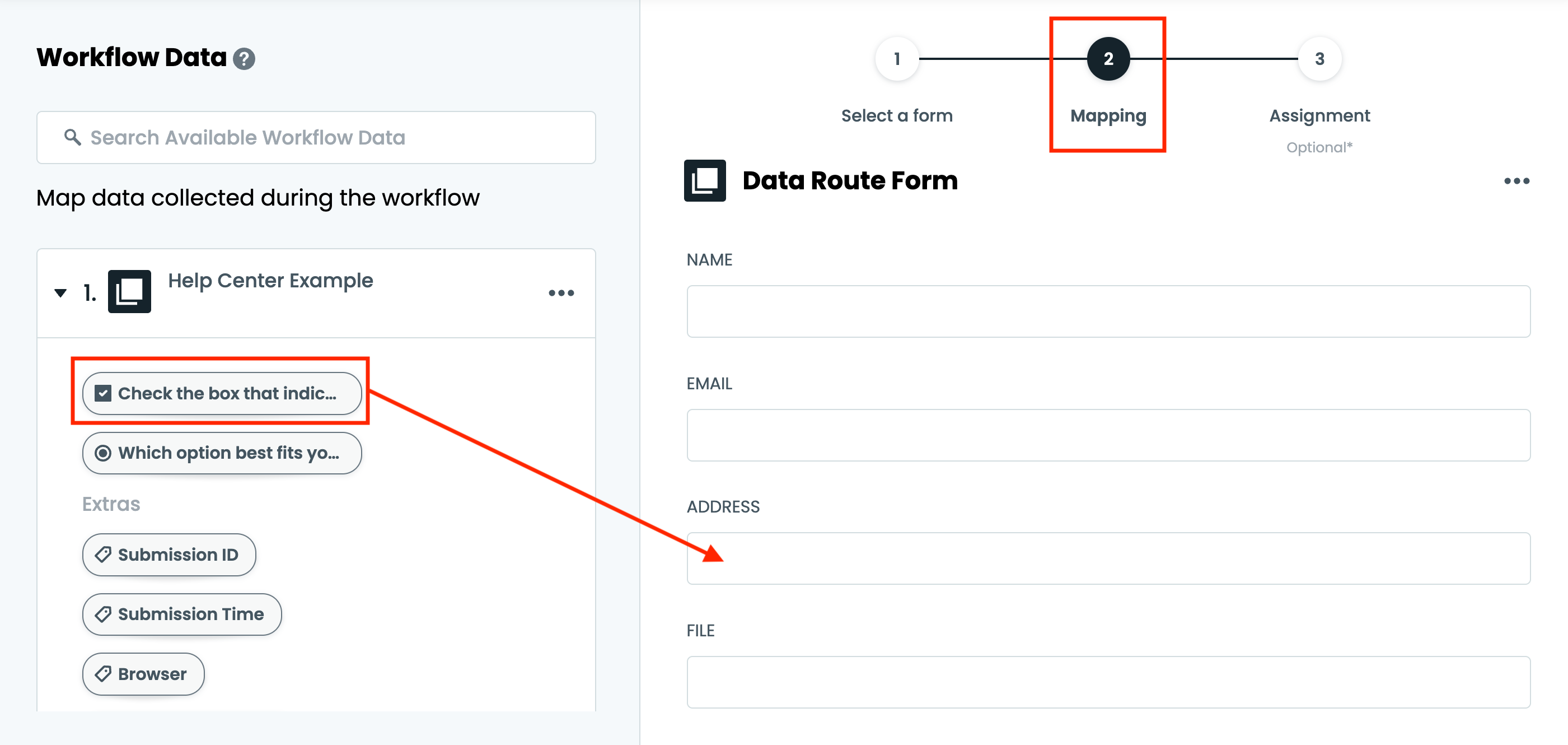Collapse the Help Center Example section
The width and height of the screenshot is (1568, 745).
coord(60,293)
